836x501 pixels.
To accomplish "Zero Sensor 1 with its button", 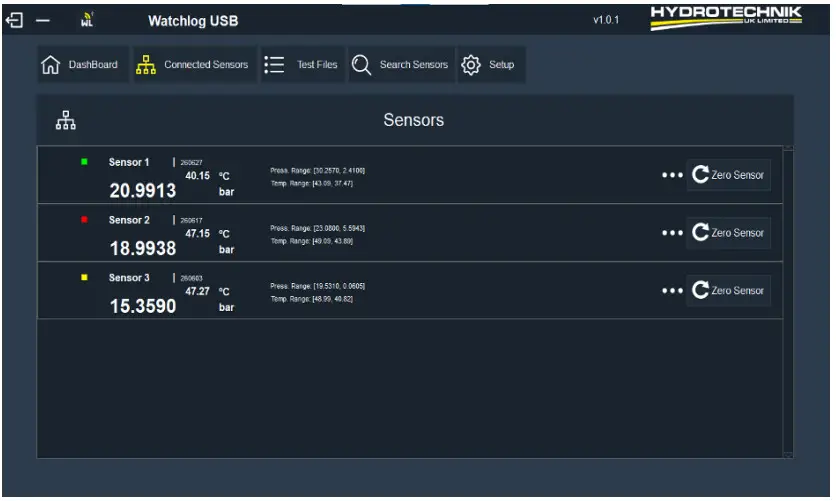I will pos(728,175).
